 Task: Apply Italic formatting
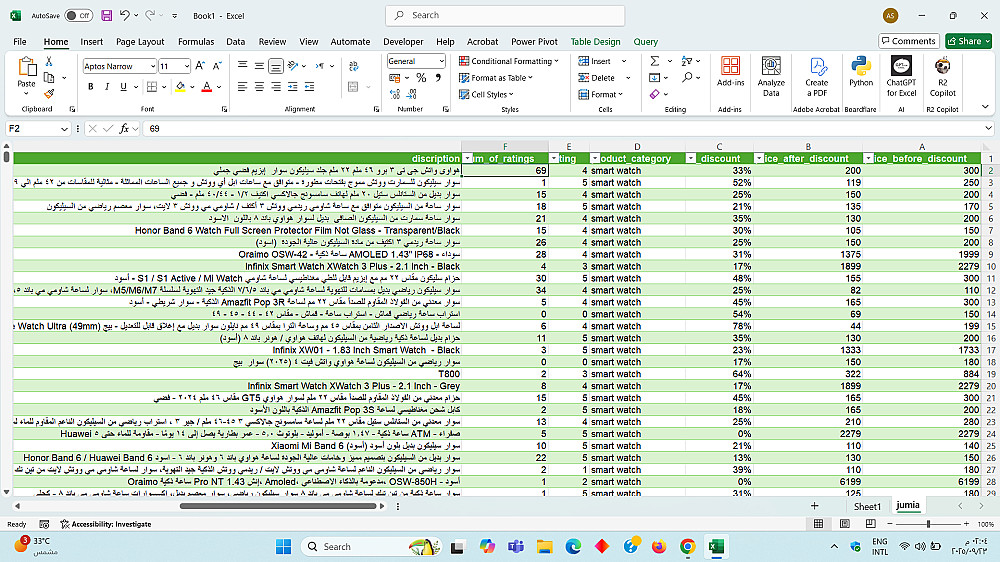107,87
